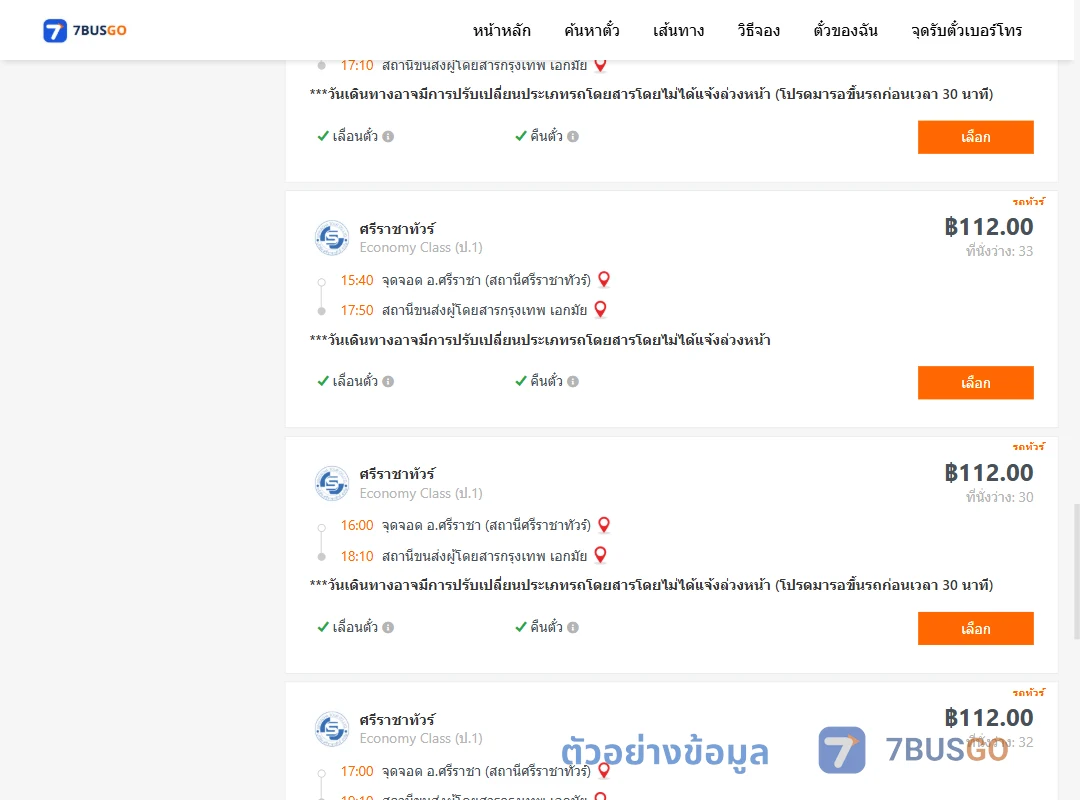Viewport: 1080px width, 800px height.
Task: Select the 16:00 departure trip with เลือก
Action: (x=975, y=628)
